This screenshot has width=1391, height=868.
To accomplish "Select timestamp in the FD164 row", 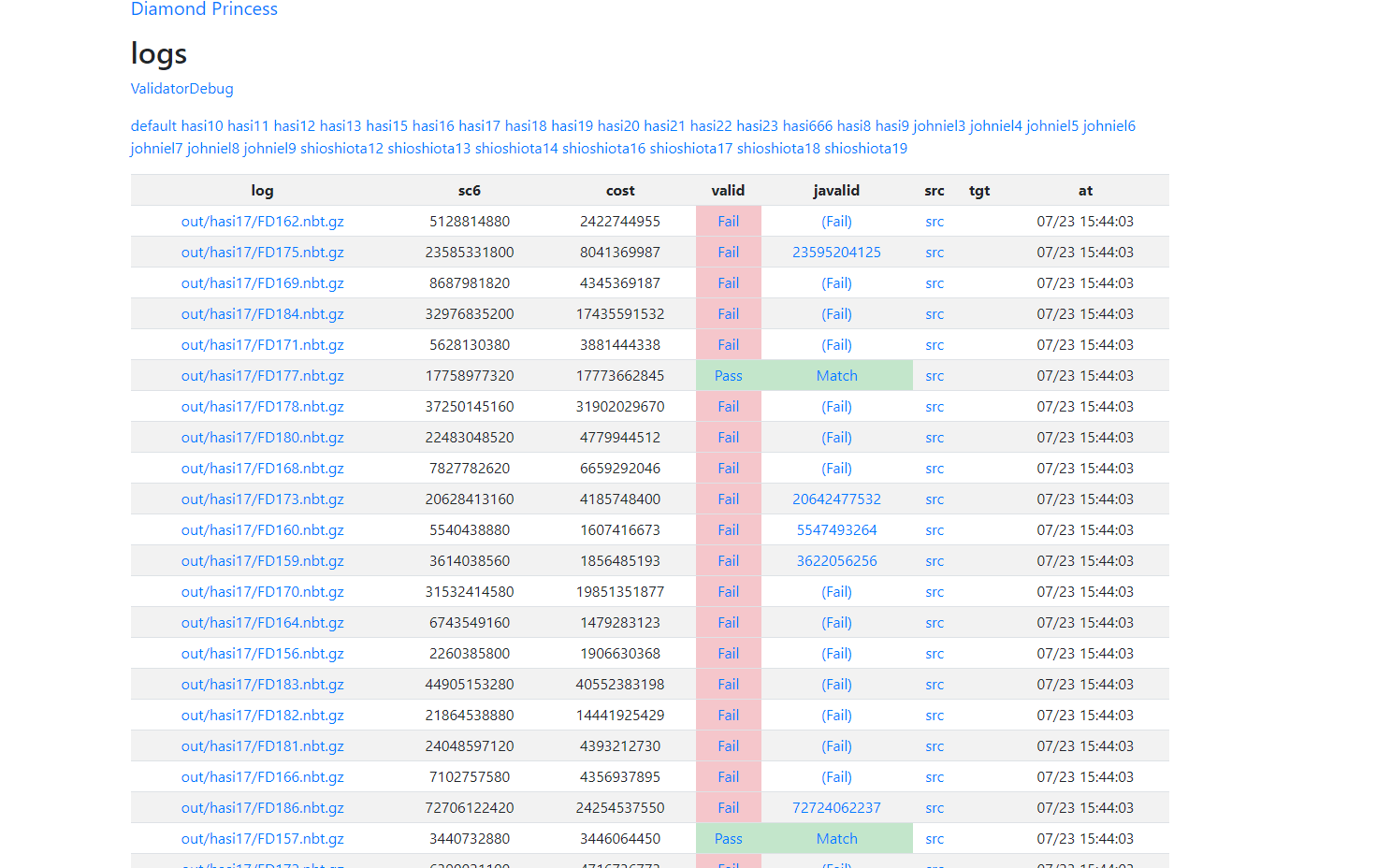I will click(1085, 623).
